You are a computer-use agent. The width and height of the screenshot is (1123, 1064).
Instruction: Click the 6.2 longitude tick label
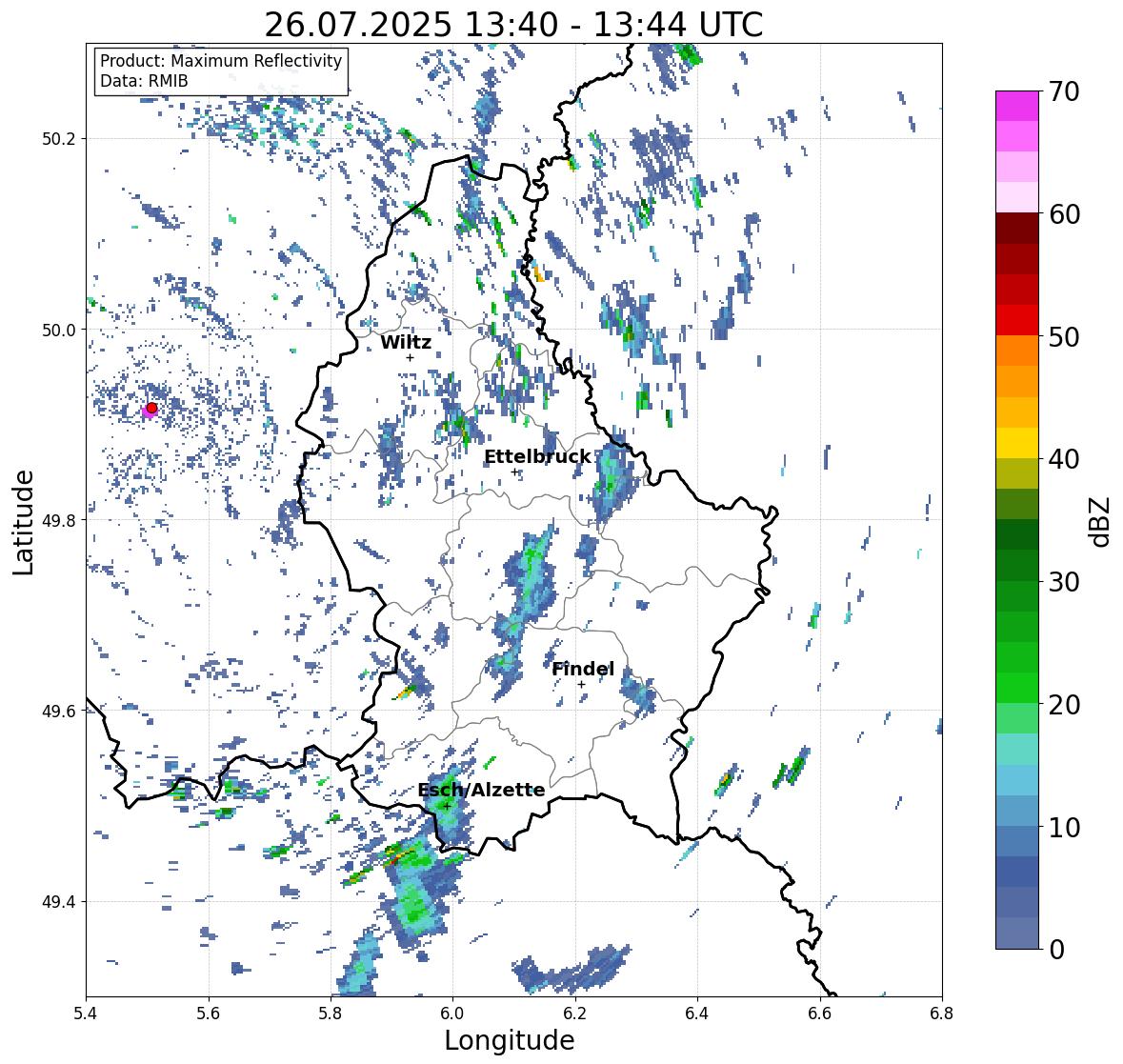click(x=575, y=1014)
